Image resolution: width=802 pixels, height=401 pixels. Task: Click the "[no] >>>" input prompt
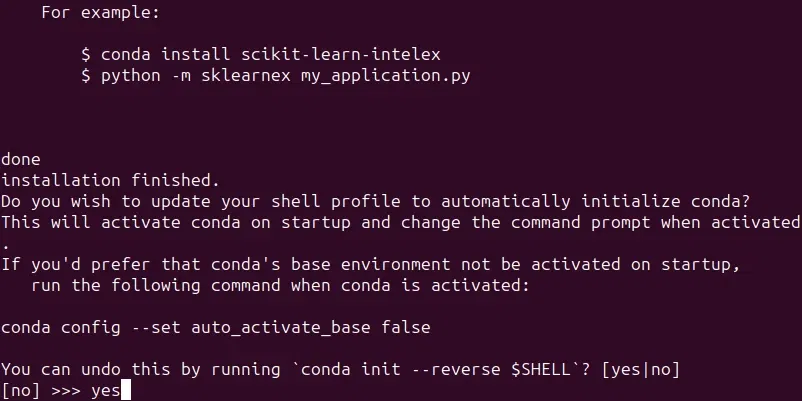click(x=41, y=391)
